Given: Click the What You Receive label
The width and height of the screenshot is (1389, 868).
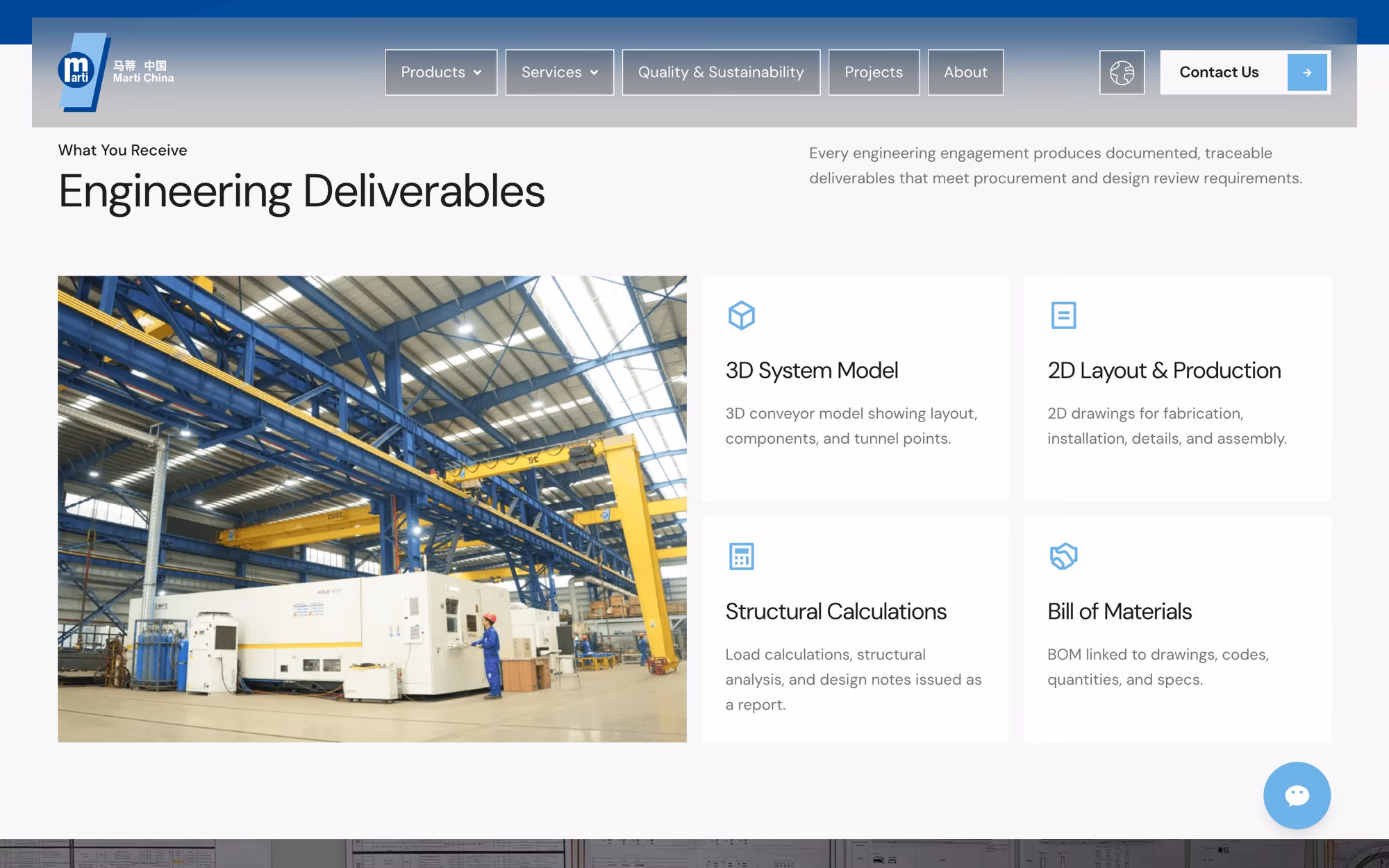Looking at the screenshot, I should coord(122,150).
